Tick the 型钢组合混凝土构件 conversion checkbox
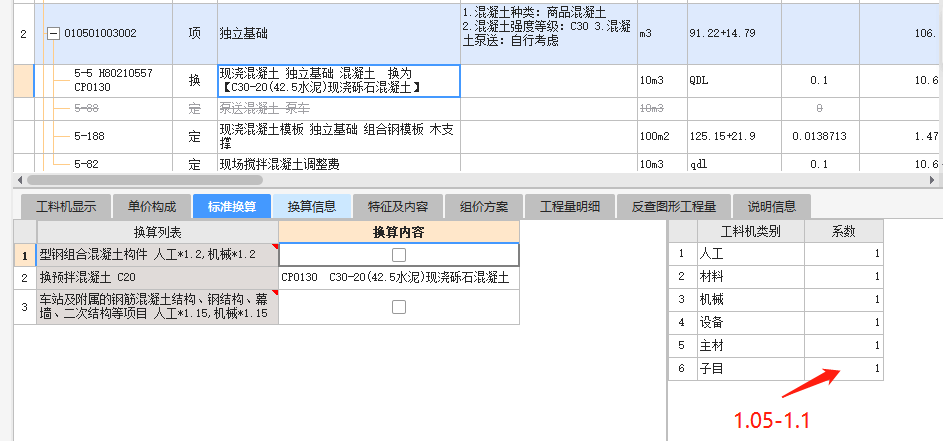The image size is (943, 441). click(x=399, y=255)
